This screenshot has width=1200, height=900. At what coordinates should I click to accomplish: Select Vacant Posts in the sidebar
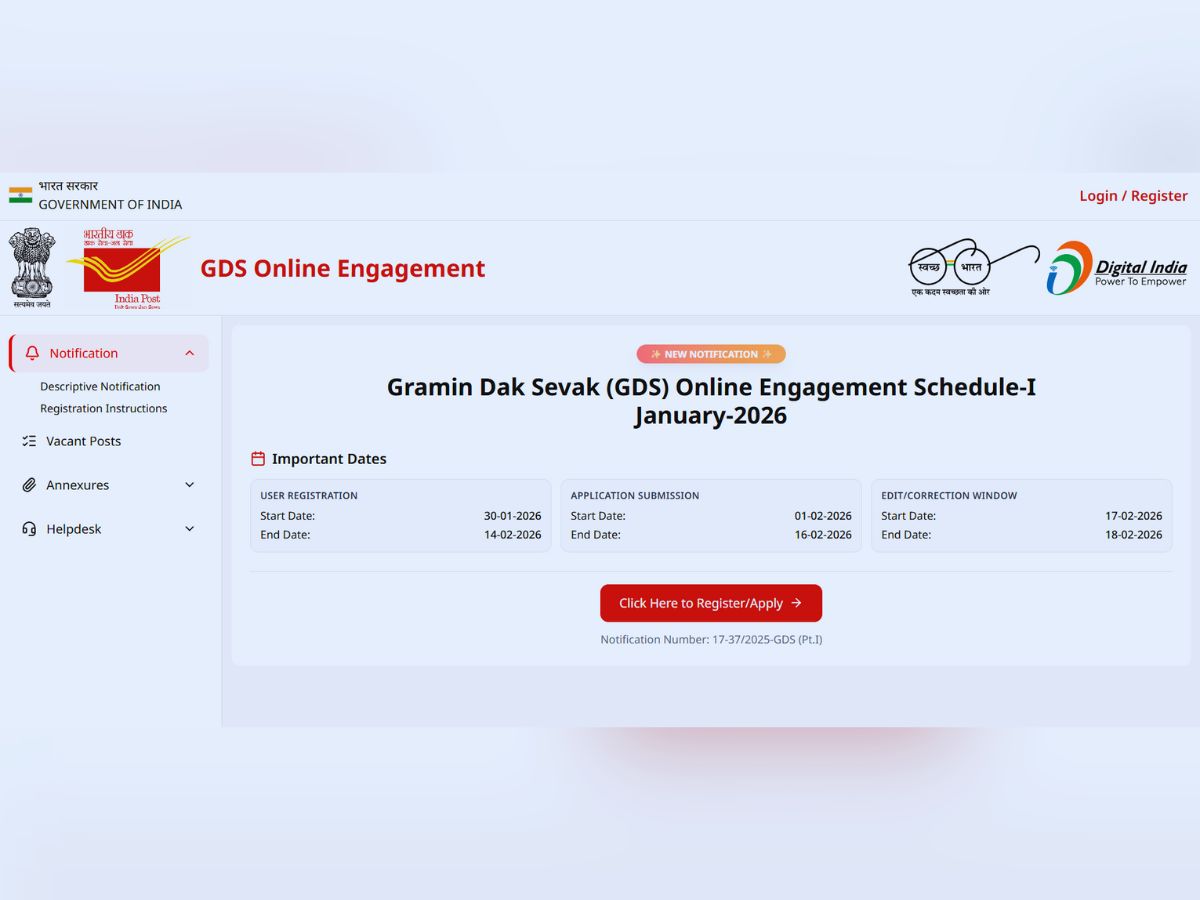pos(84,441)
